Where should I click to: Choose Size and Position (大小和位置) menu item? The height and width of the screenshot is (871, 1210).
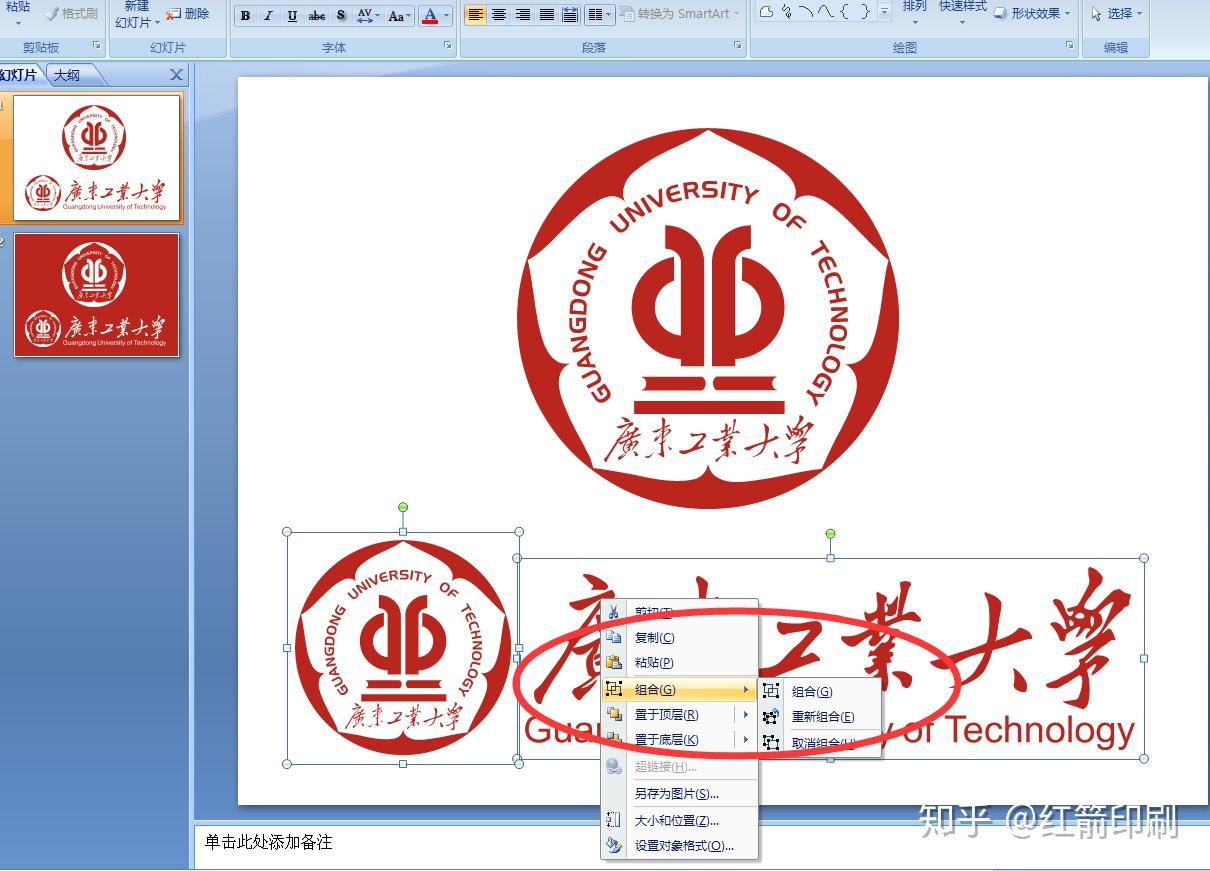tap(678, 820)
